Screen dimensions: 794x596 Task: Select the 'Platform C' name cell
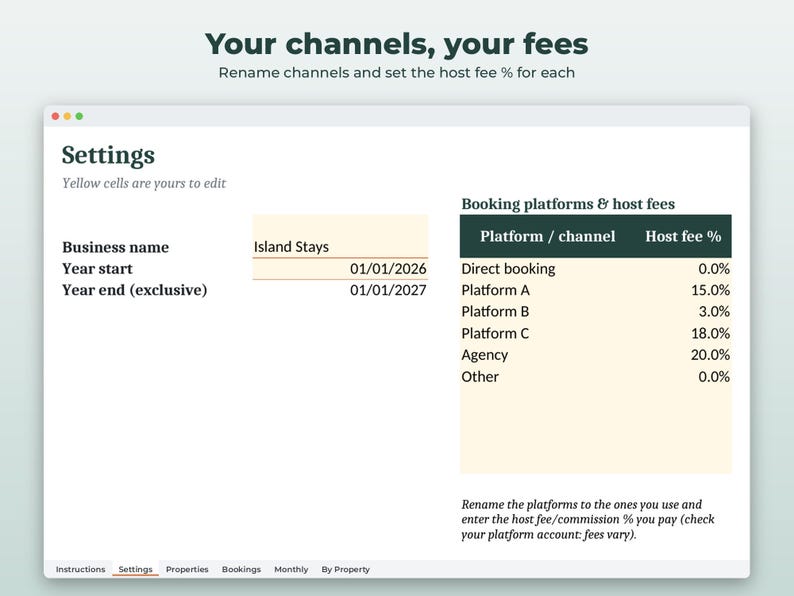[x=548, y=333]
